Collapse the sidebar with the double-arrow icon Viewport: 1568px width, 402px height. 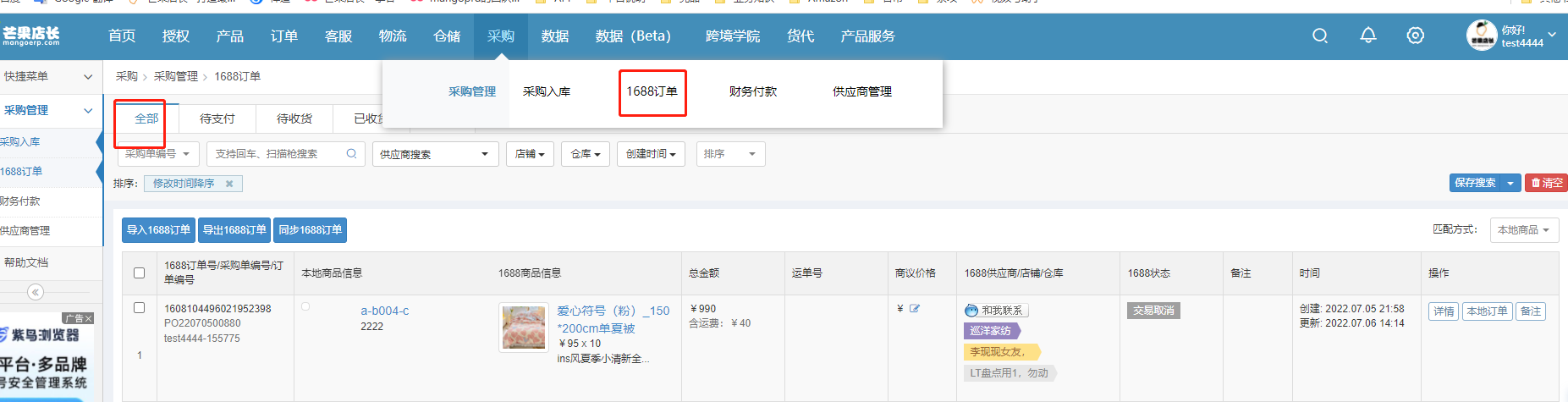[x=36, y=292]
